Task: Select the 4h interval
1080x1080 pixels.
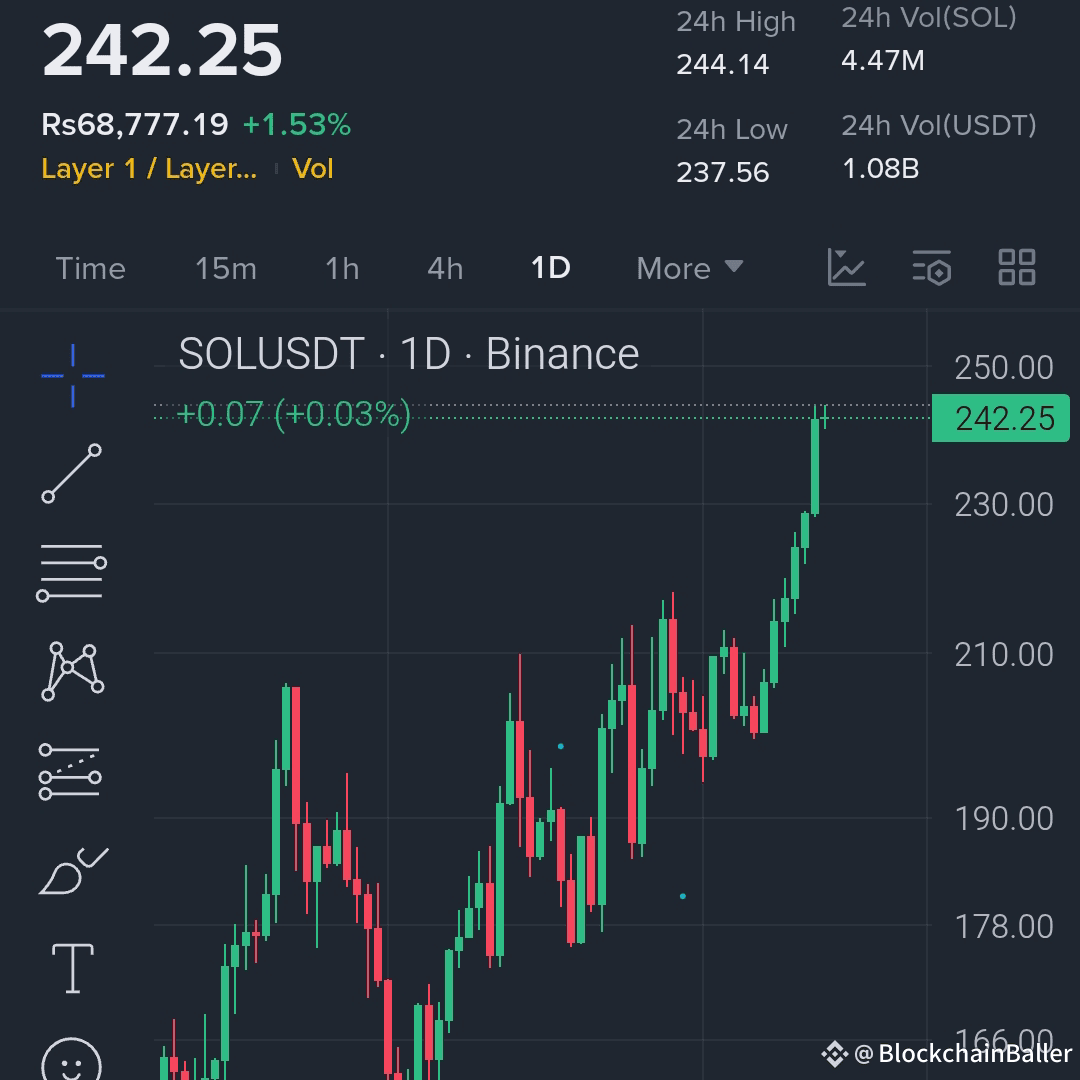Action: pyautogui.click(x=445, y=269)
